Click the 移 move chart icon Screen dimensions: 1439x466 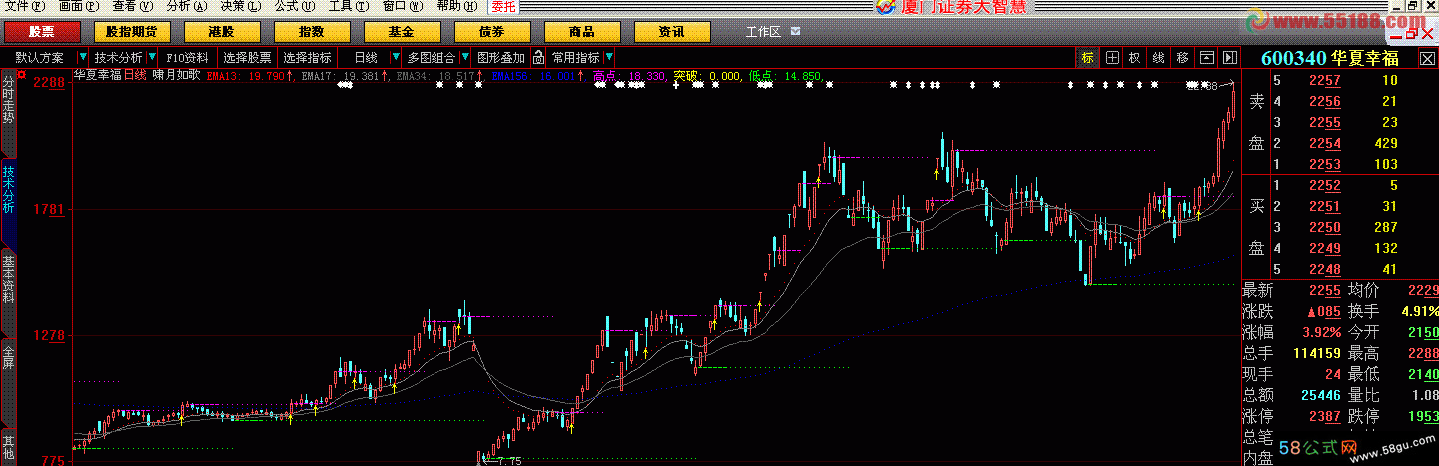pyautogui.click(x=1183, y=58)
